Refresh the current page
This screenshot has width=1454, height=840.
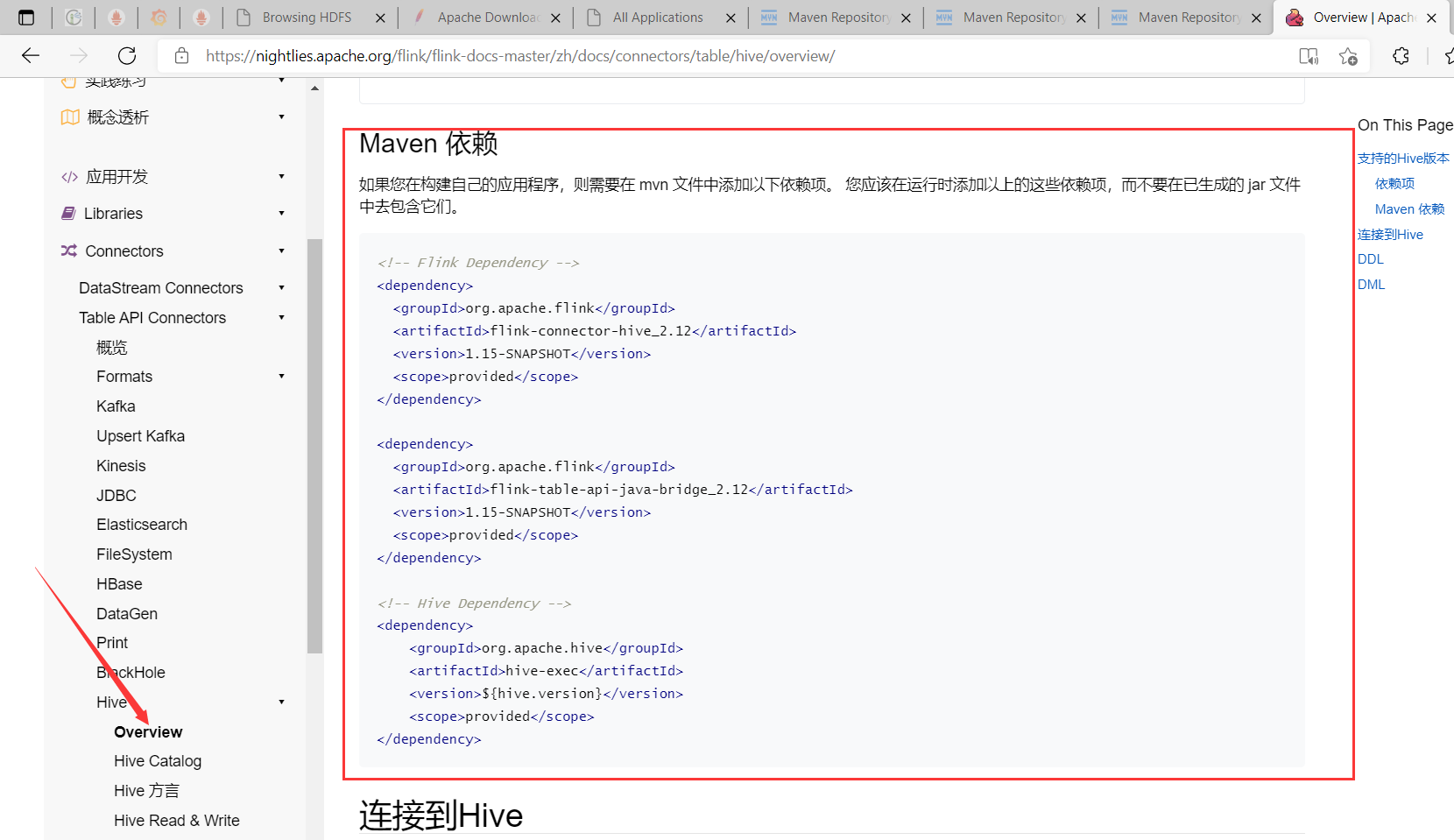pos(126,55)
